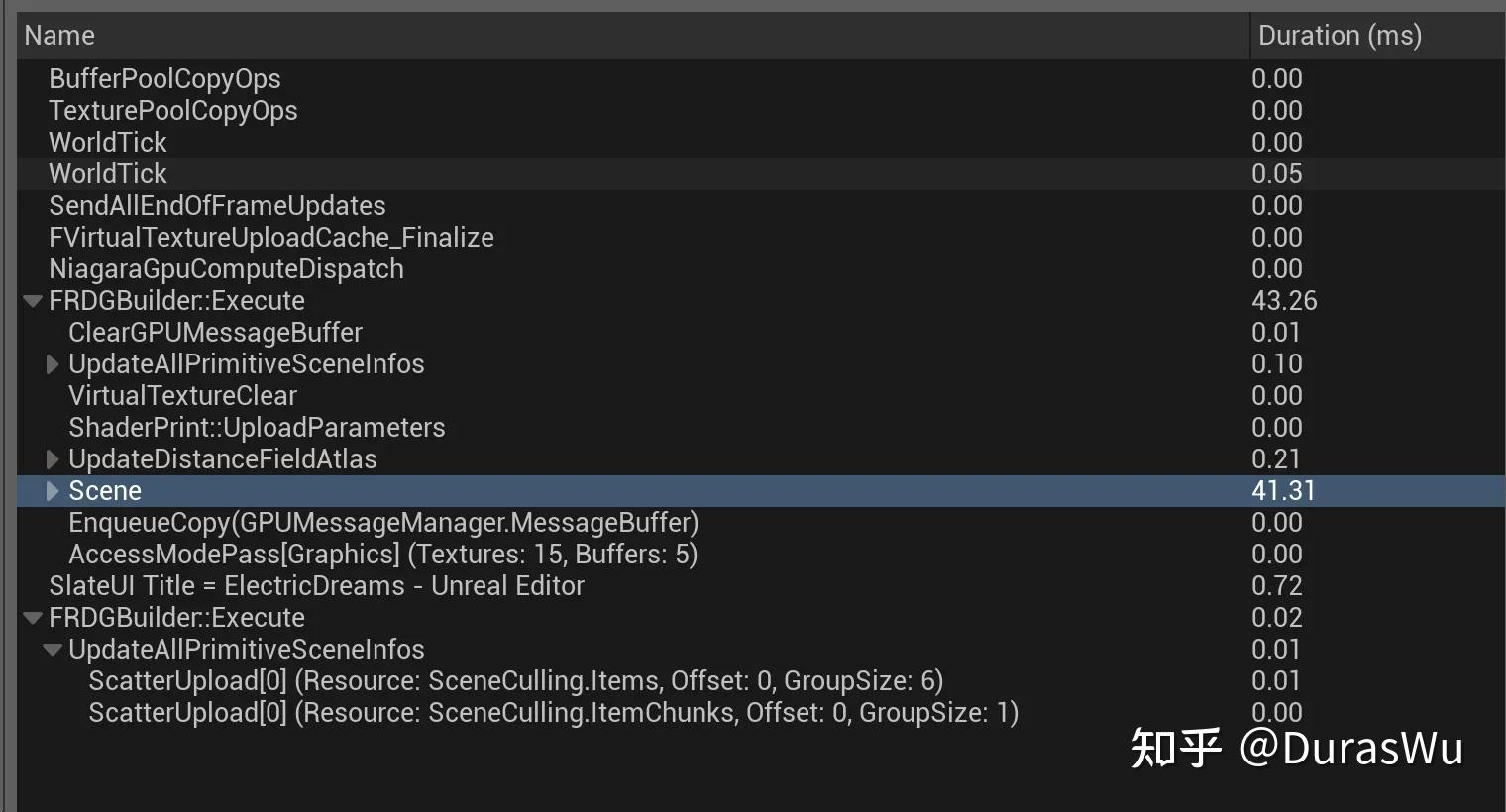Select the VirtualTextureClear row
This screenshot has height=812, width=1506.
pyautogui.click(x=182, y=396)
